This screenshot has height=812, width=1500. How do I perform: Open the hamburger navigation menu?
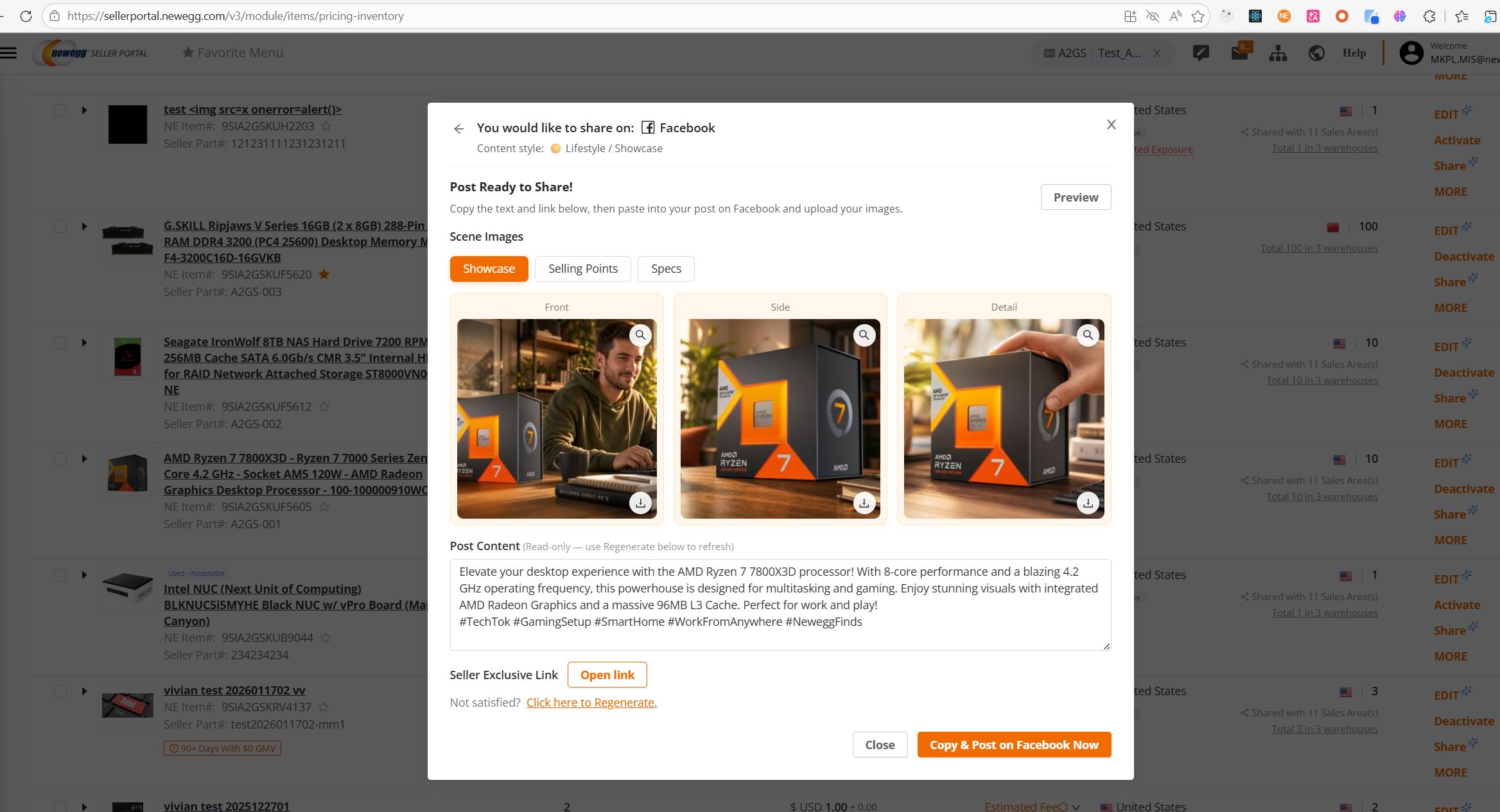coord(8,53)
